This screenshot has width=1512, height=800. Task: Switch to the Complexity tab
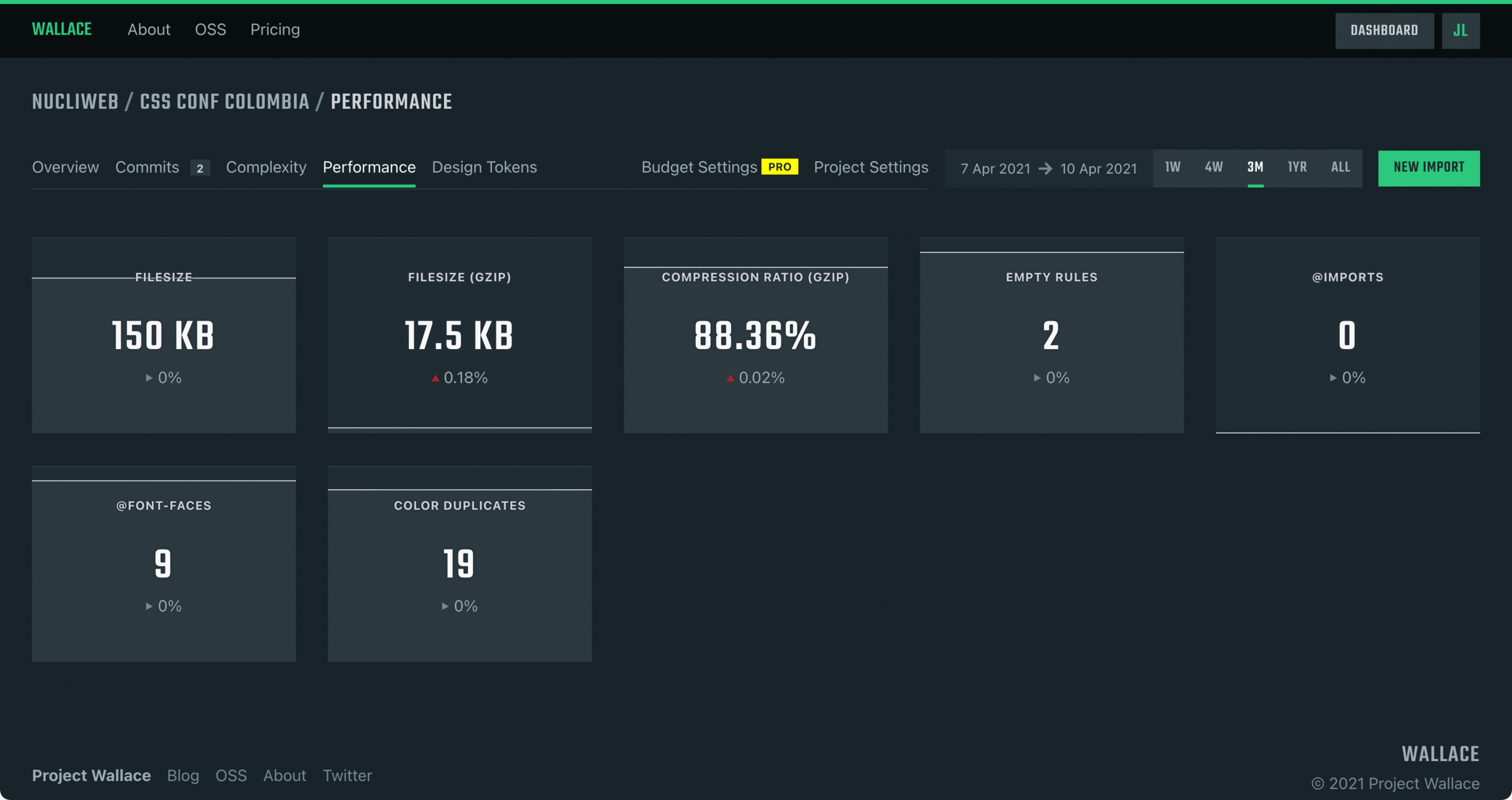point(266,168)
